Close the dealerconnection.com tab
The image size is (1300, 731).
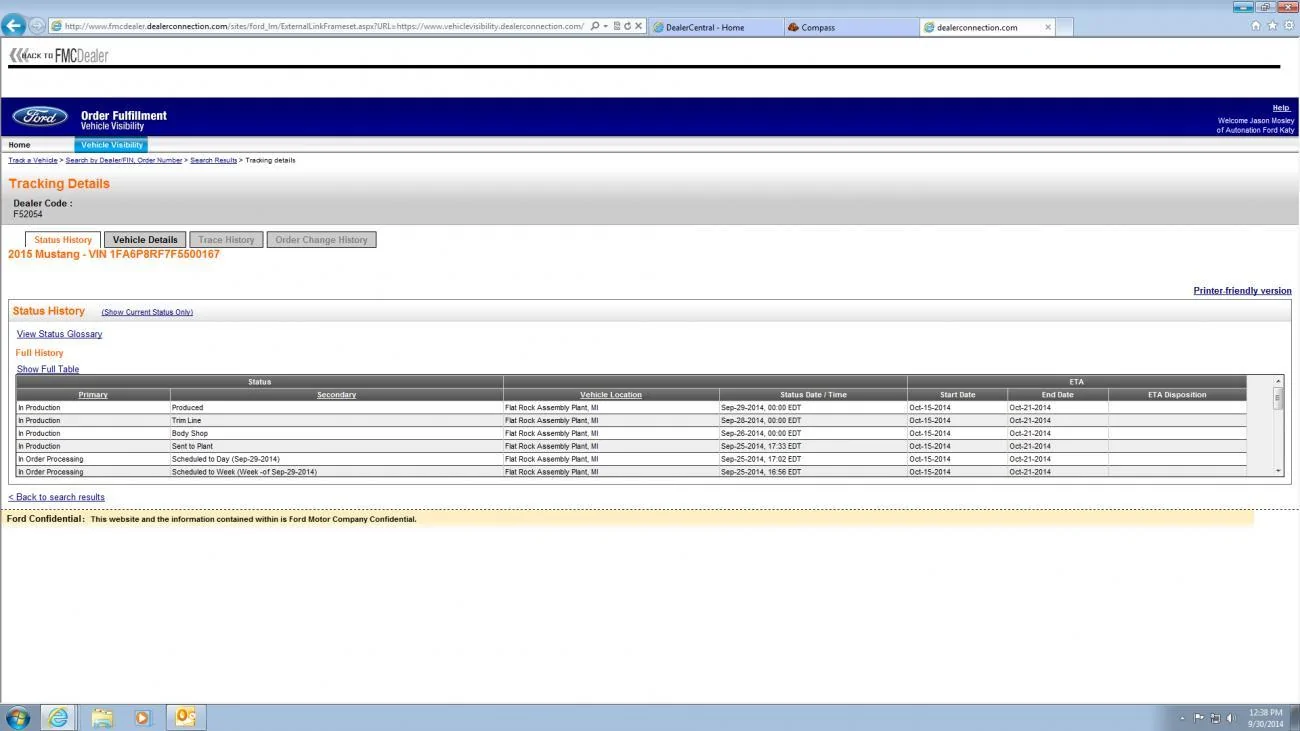click(1048, 27)
